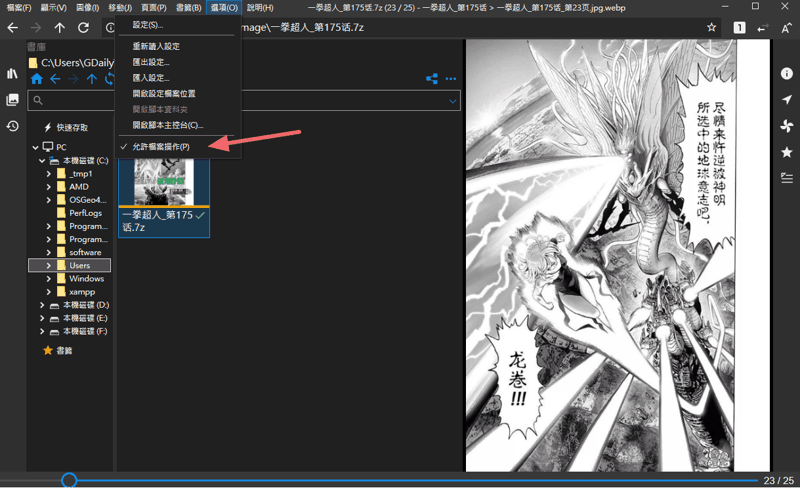
Task: Click the C:\Users\GDaily path label
Action: 77,63
